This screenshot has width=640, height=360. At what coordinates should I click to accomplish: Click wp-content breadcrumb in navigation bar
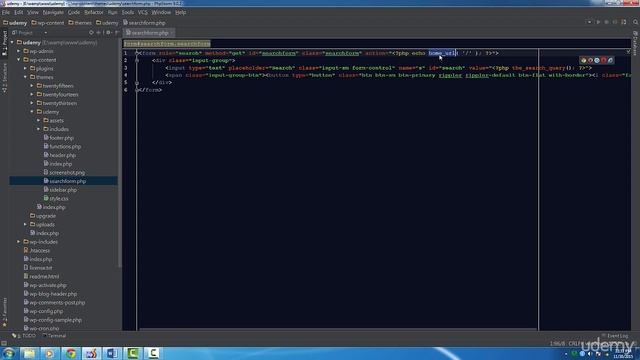48,23
